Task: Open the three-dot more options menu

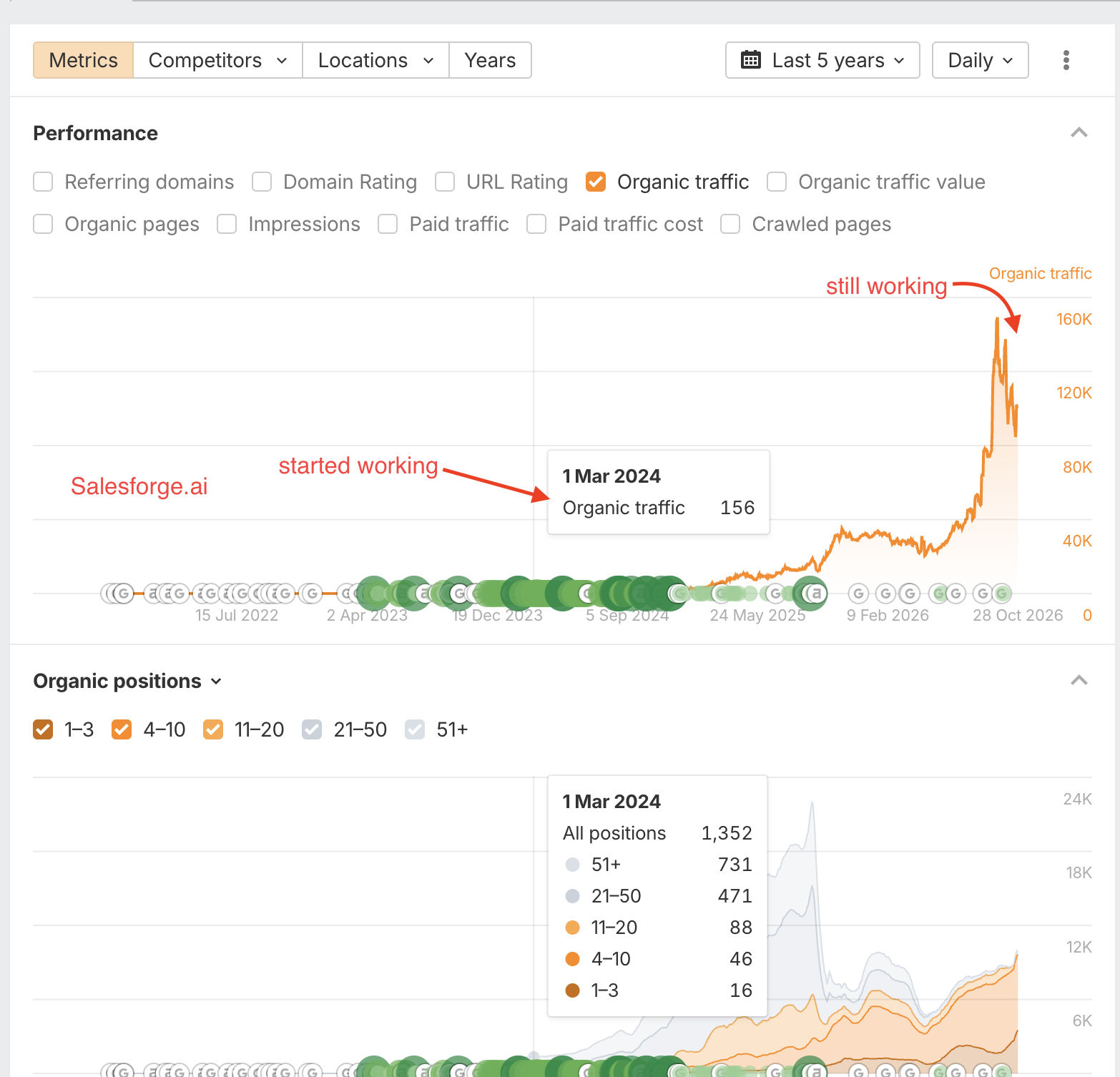Action: tap(1066, 60)
